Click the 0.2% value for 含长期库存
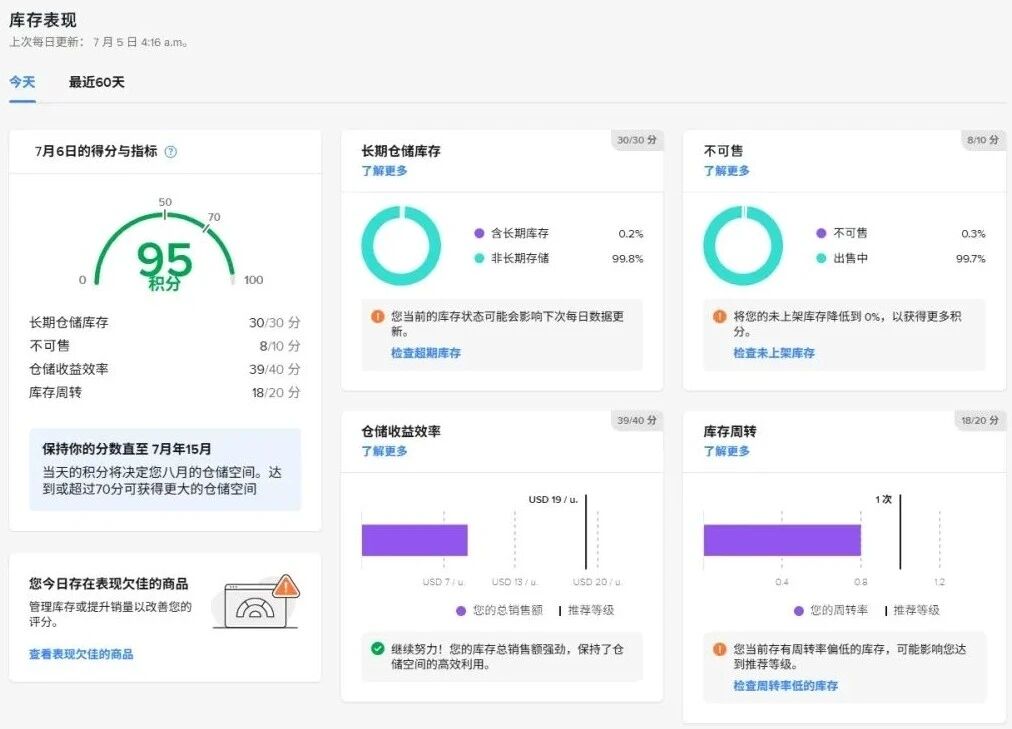 (631, 234)
